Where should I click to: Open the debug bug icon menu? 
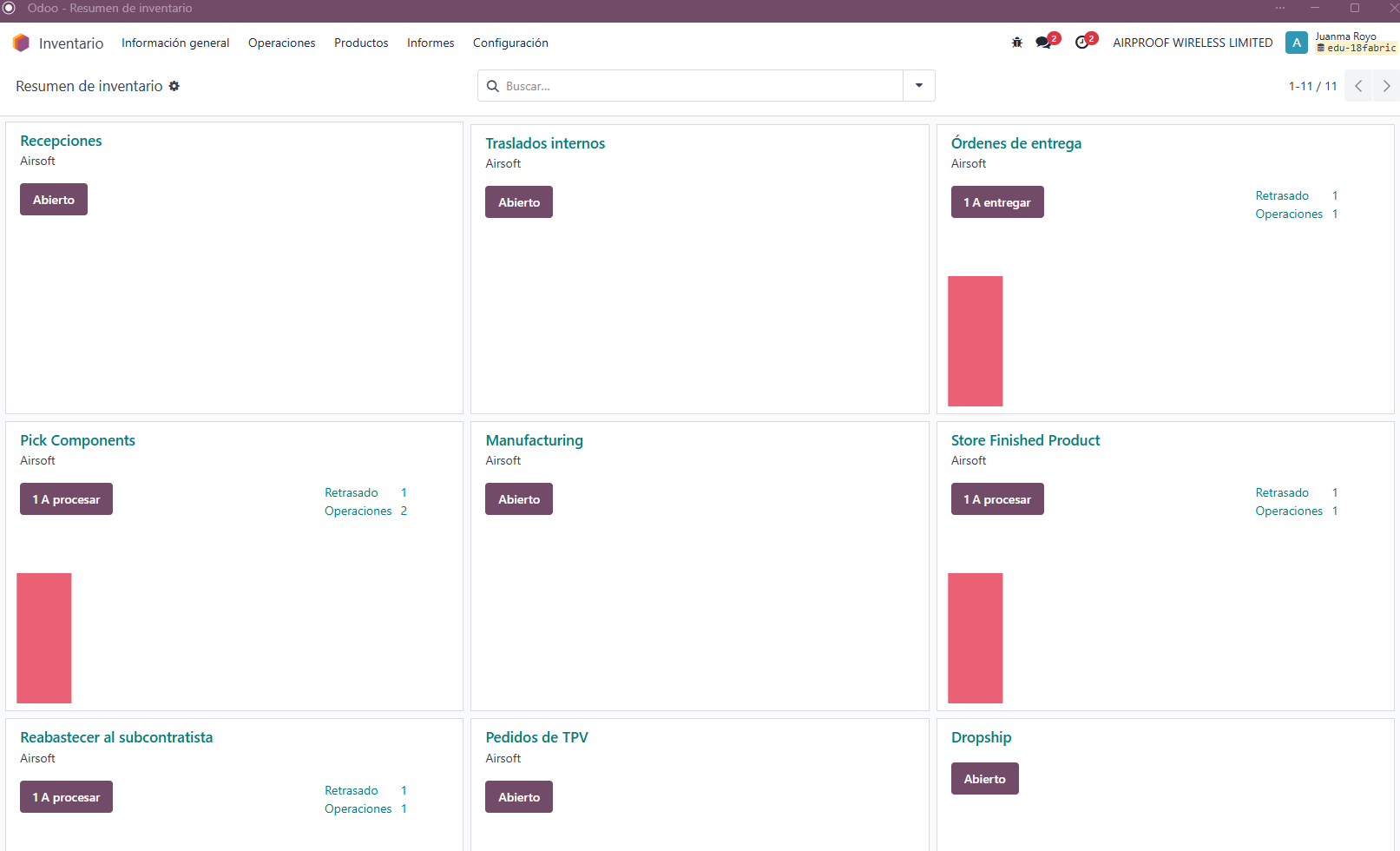[x=1017, y=43]
